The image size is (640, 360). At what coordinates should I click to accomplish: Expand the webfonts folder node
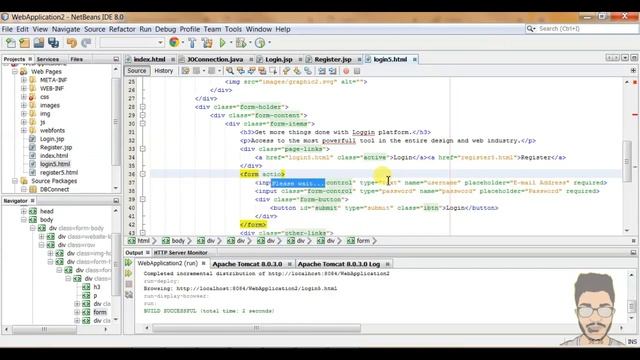point(23,131)
